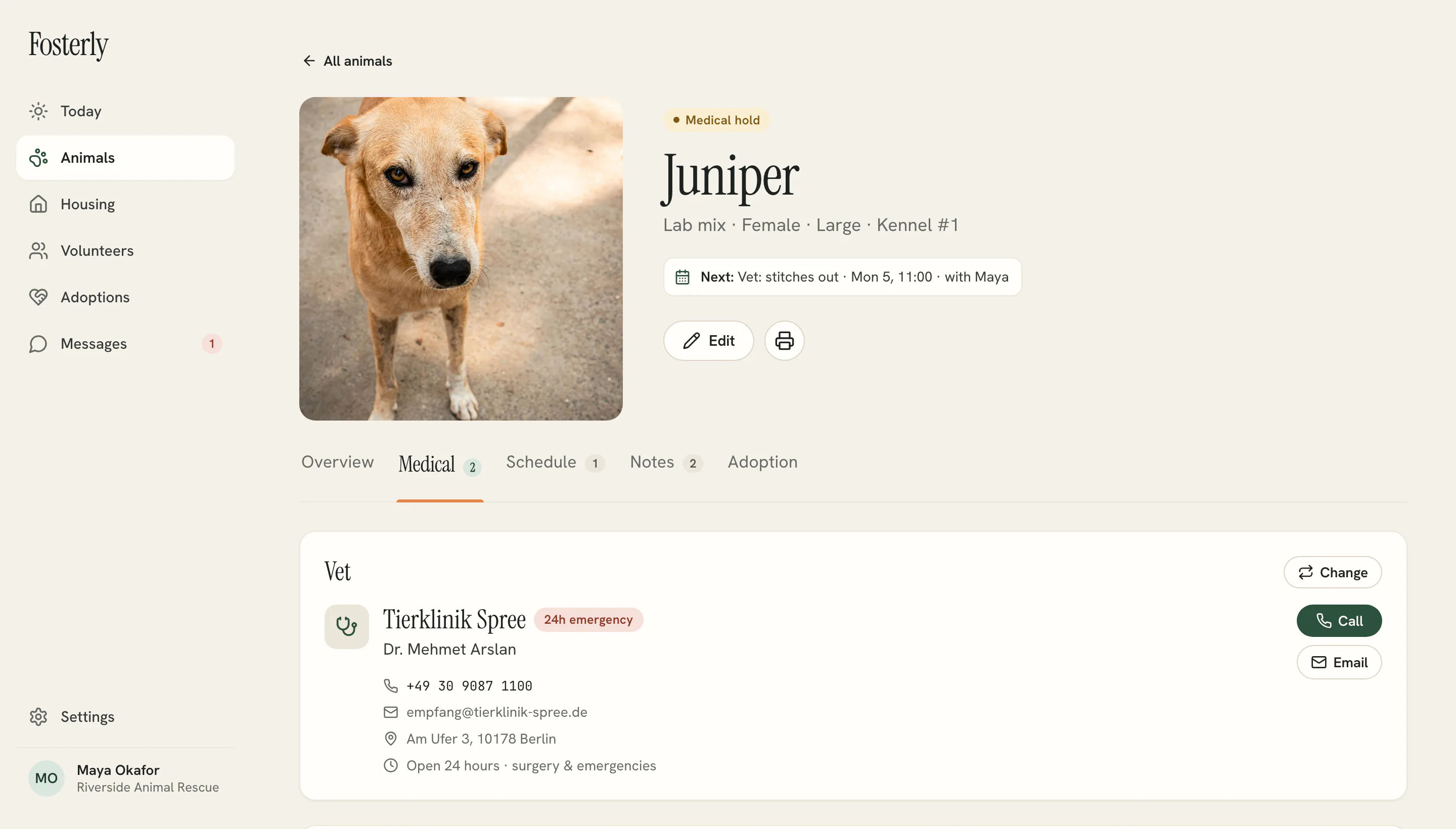Go back via All animals link

[x=347, y=61]
